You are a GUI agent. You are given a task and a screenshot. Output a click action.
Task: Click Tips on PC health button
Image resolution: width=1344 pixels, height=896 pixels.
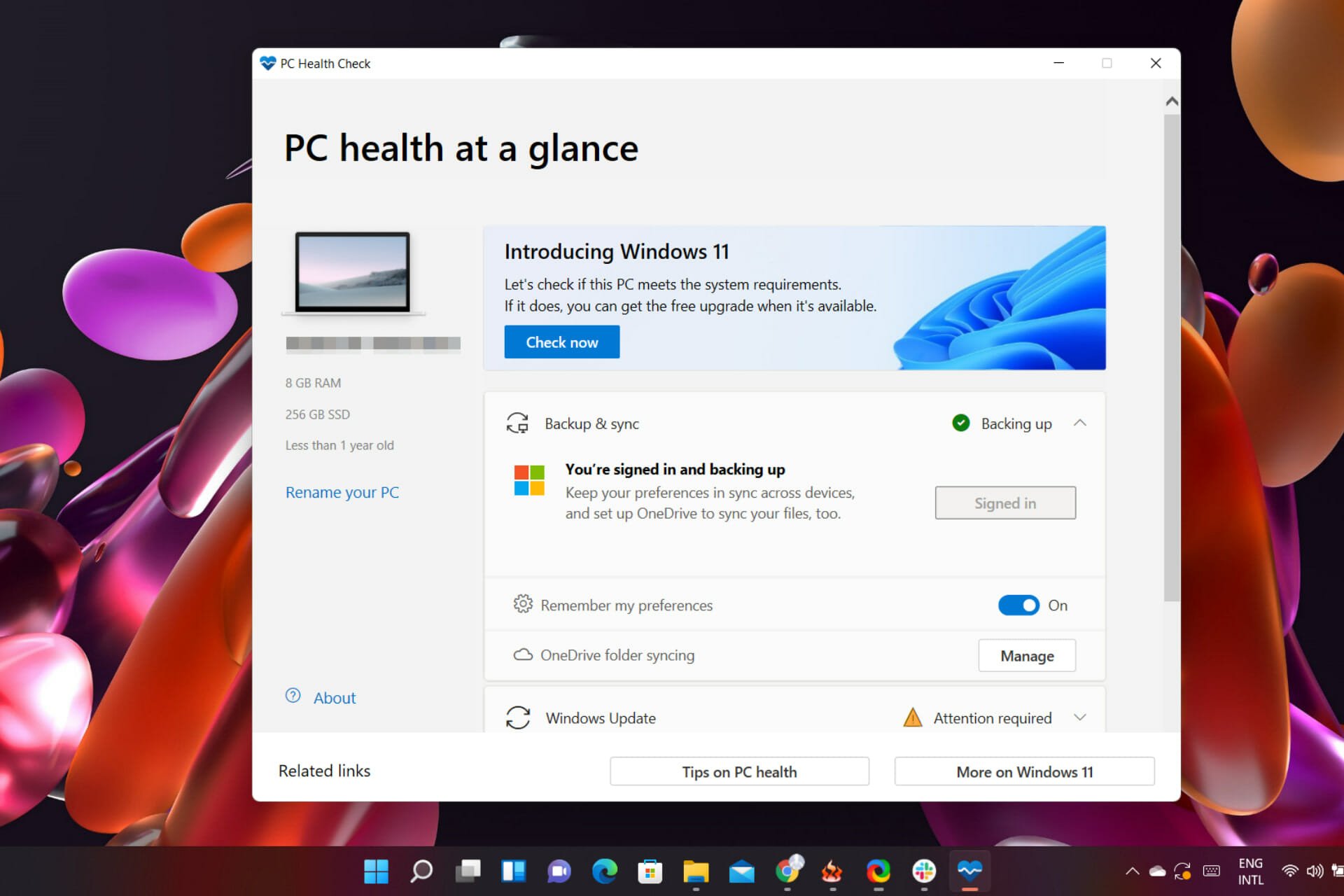tap(711, 769)
